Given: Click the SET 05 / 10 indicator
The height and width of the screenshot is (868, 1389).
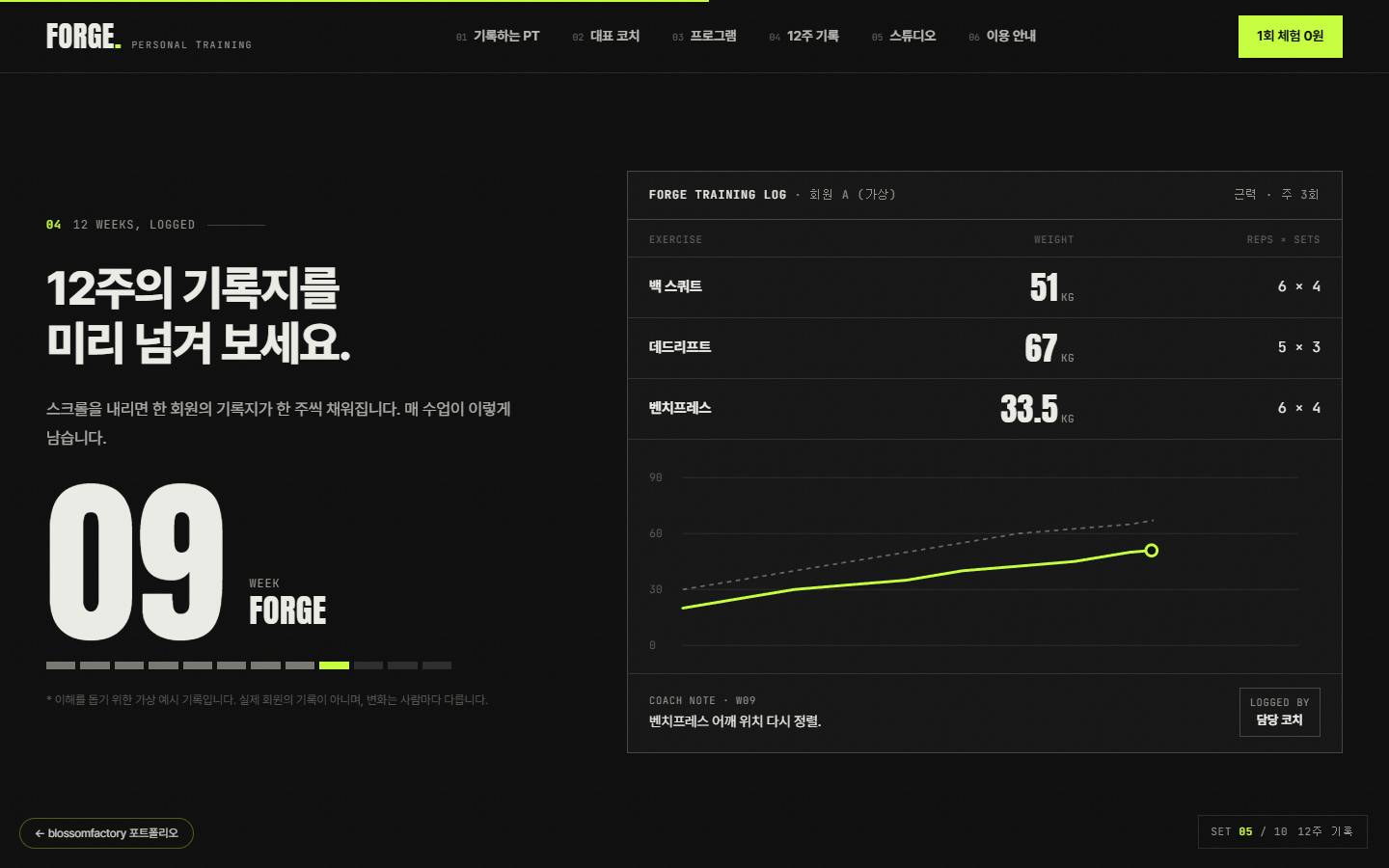Looking at the screenshot, I should point(1282,831).
